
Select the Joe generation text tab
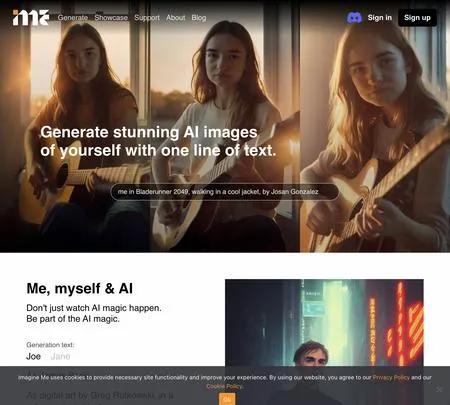click(33, 356)
